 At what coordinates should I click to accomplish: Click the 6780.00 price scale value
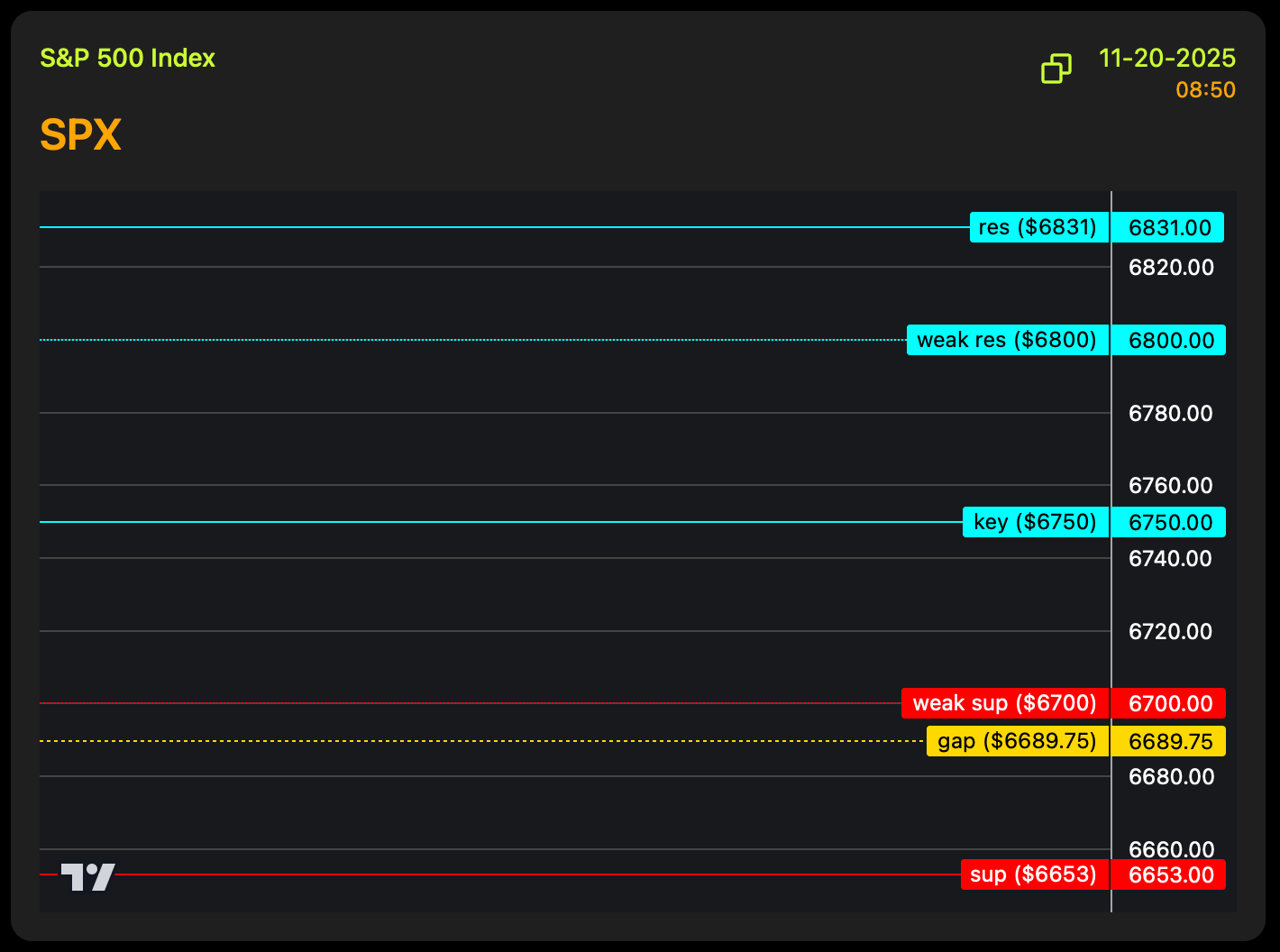coord(1170,413)
